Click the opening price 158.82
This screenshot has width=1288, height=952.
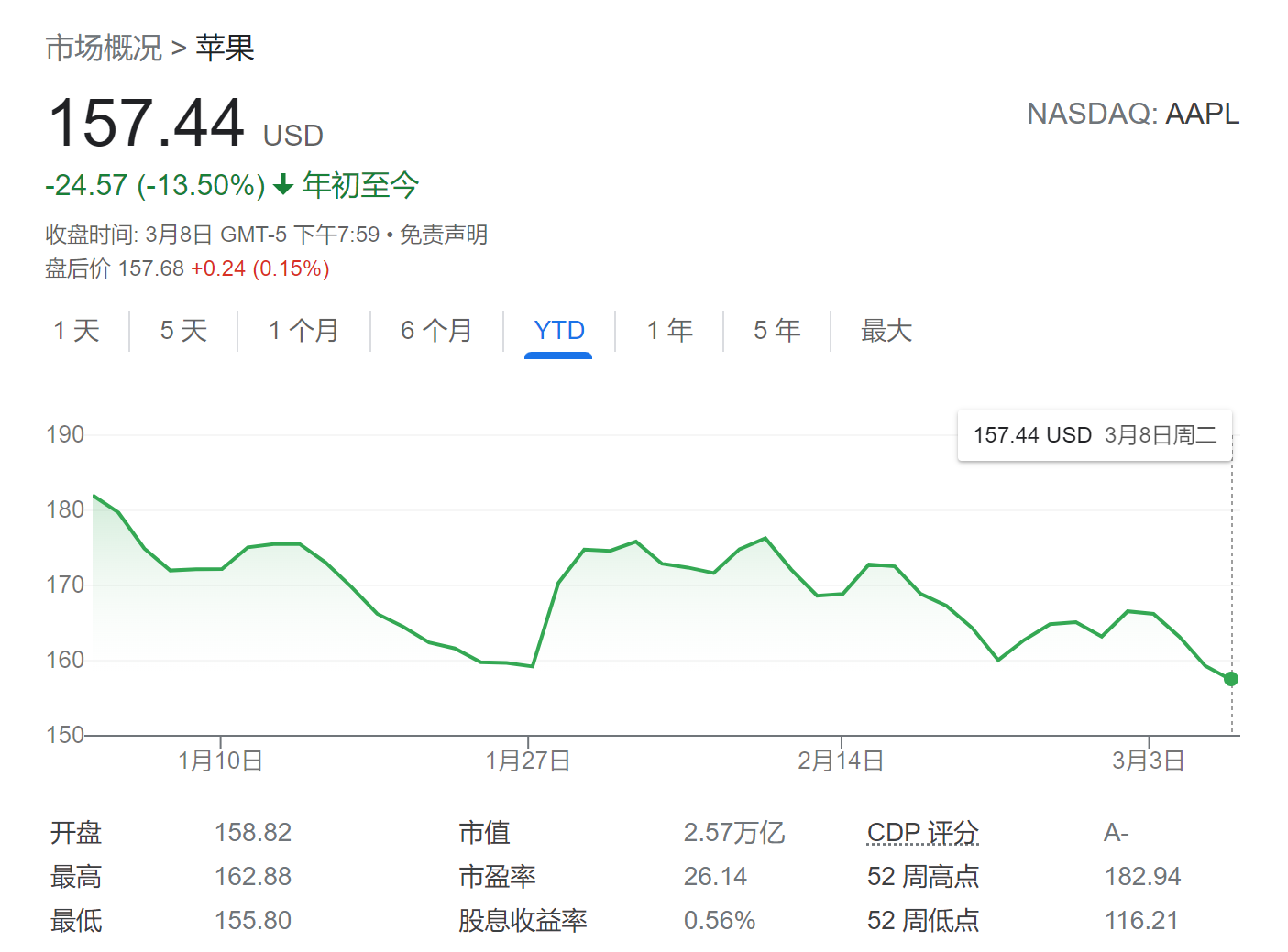coord(253,832)
